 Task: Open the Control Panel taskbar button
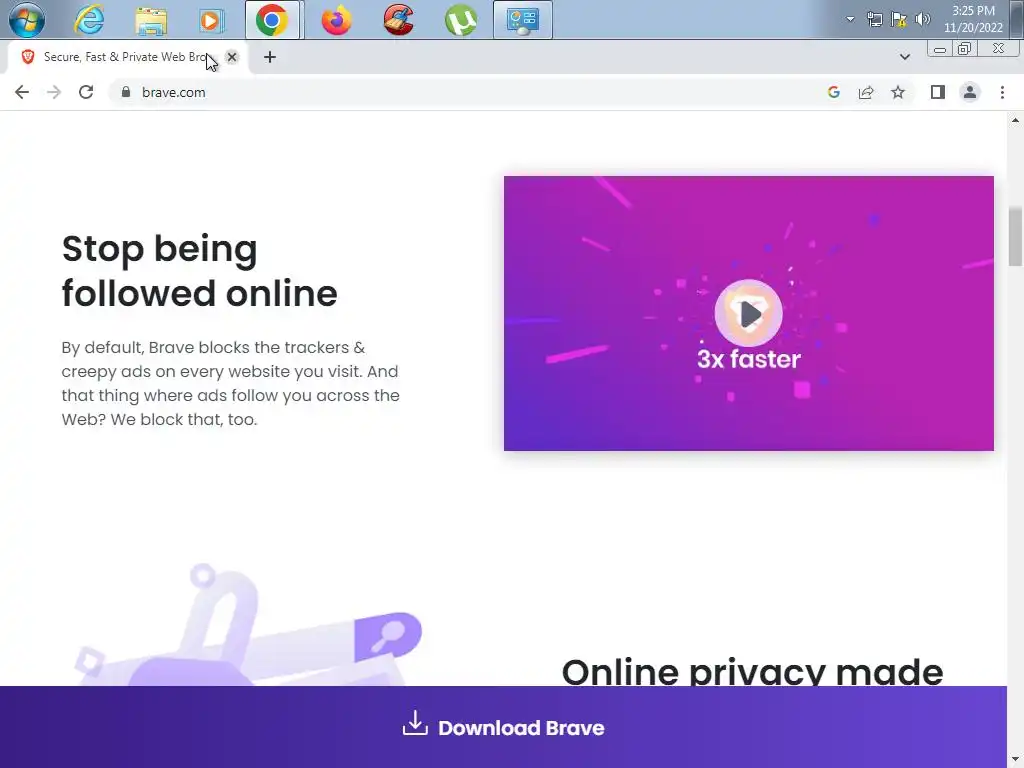[522, 20]
